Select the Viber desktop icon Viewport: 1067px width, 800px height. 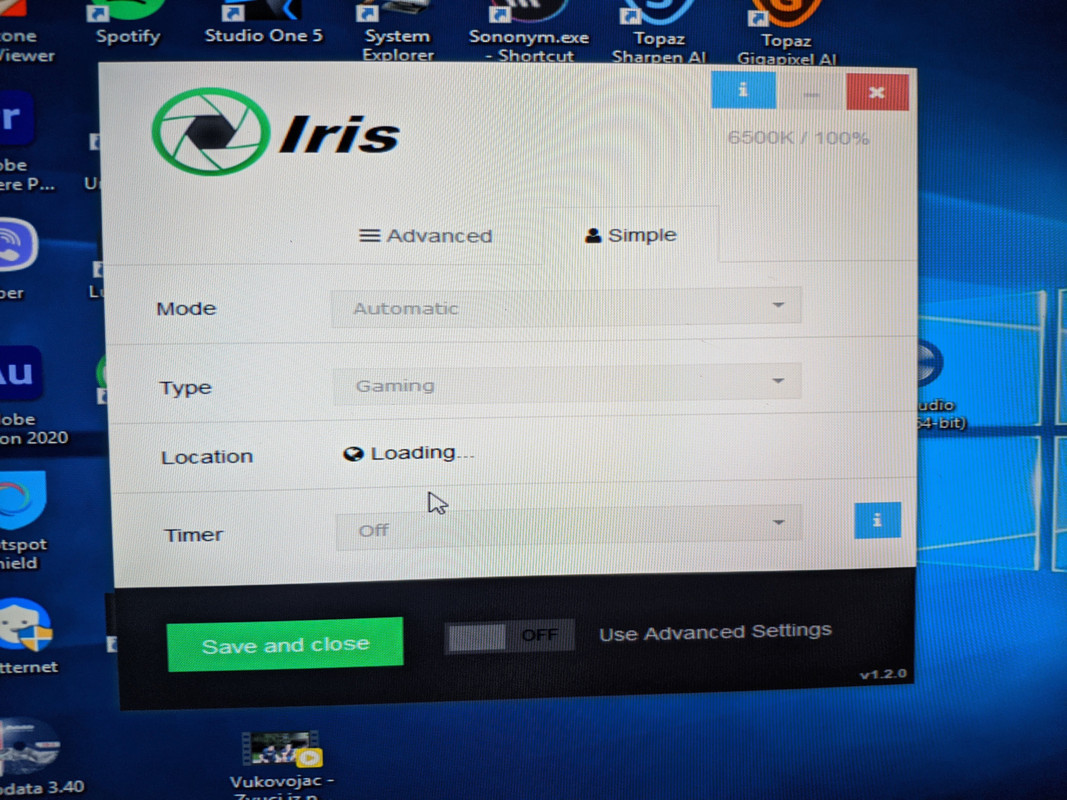pyautogui.click(x=18, y=260)
